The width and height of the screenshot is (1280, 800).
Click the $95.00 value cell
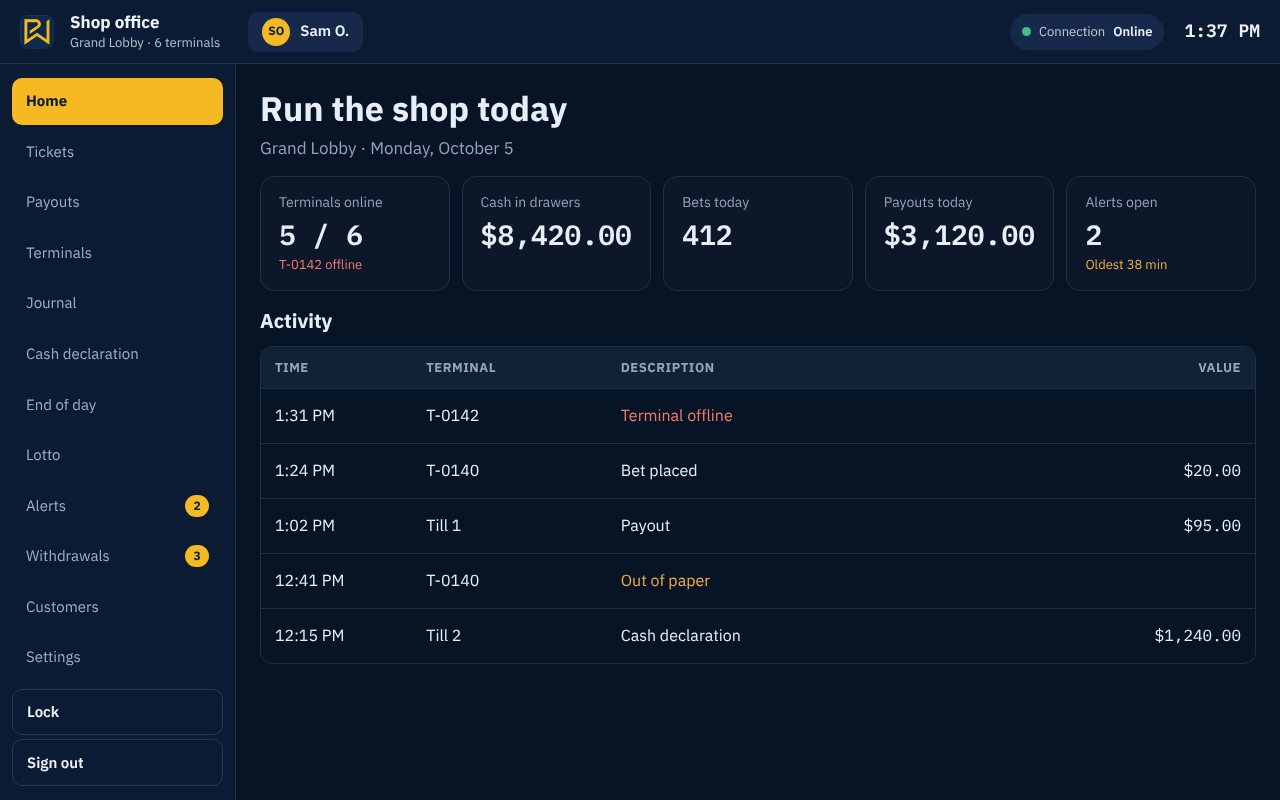point(1212,526)
